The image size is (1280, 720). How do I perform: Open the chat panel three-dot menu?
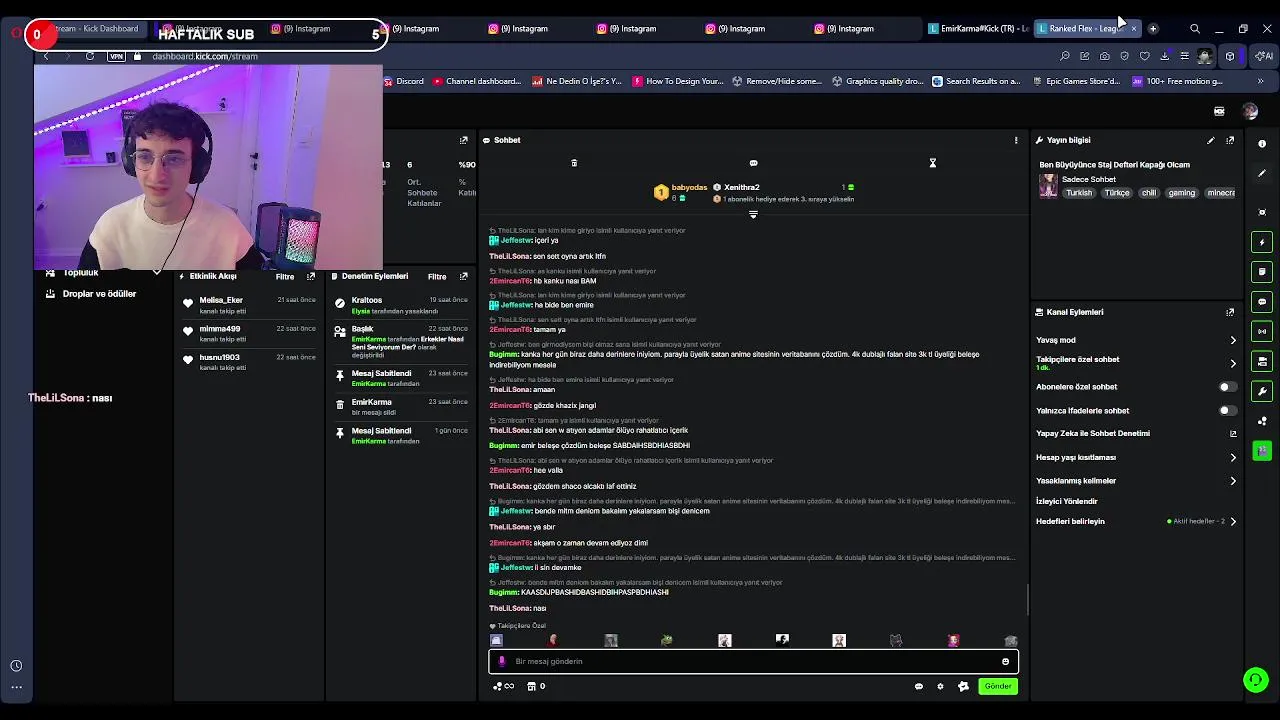click(1016, 140)
